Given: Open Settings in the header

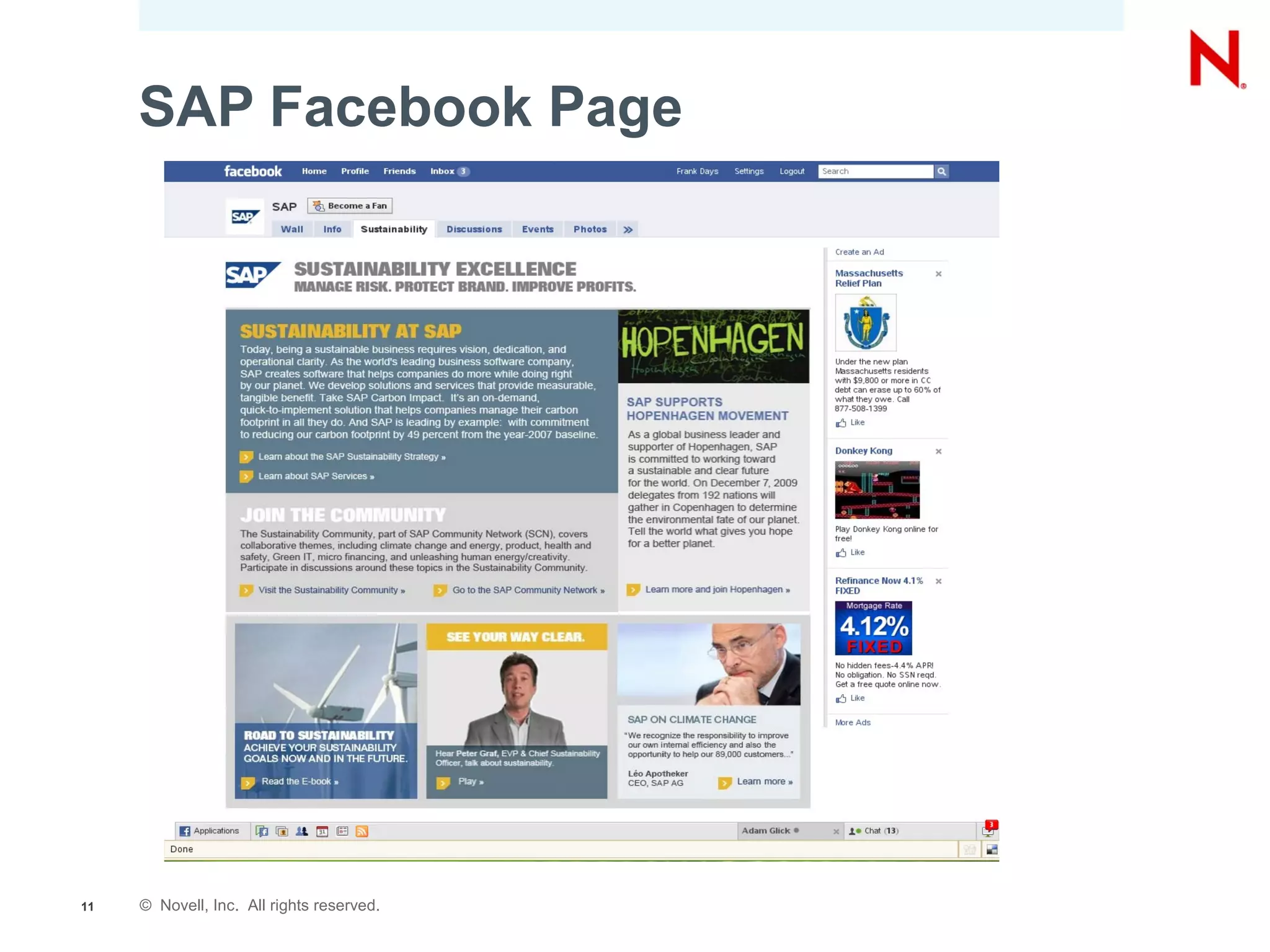Looking at the screenshot, I should coord(748,171).
